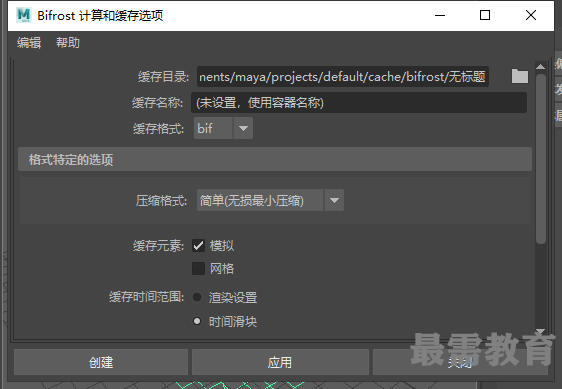Close the Bifrost options window
This screenshot has width=562, height=389.
(x=531, y=15)
